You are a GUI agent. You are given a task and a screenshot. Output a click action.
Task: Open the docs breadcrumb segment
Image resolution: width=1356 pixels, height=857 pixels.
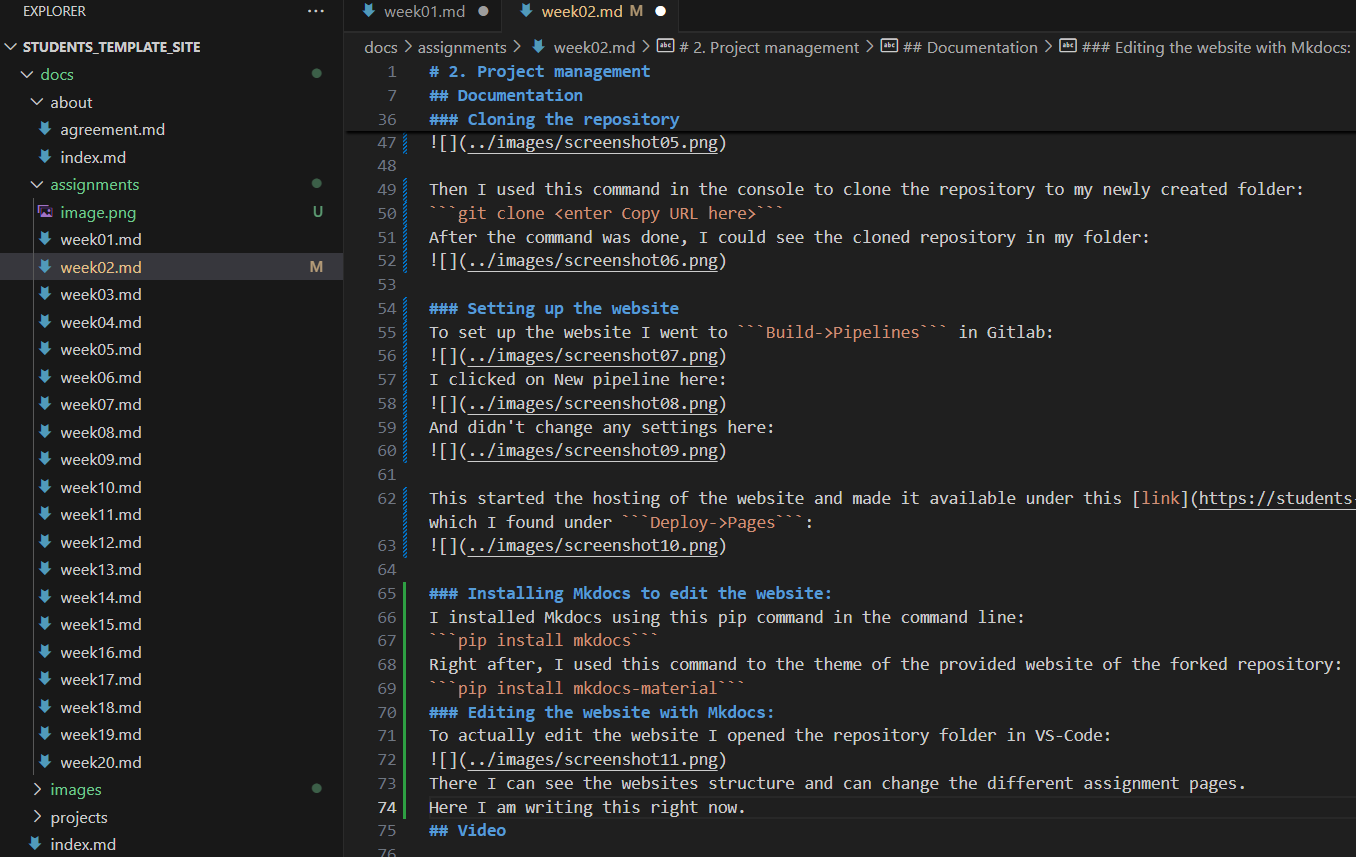[x=381, y=47]
